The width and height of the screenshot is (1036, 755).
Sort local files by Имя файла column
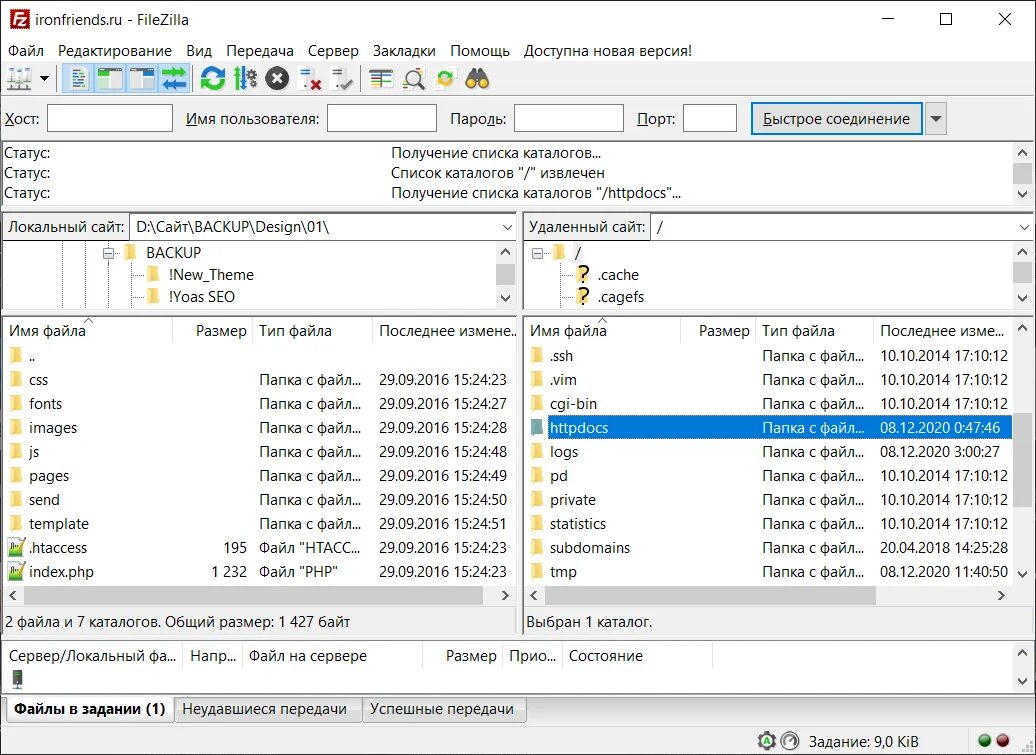[89, 330]
